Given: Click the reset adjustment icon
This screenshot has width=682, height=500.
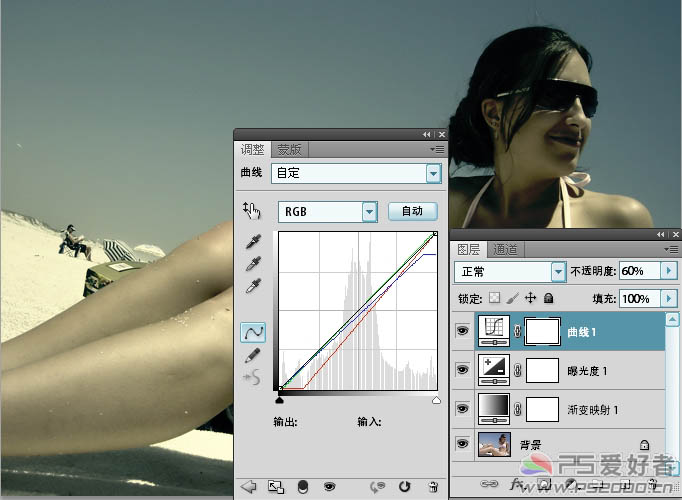Looking at the screenshot, I should point(405,487).
